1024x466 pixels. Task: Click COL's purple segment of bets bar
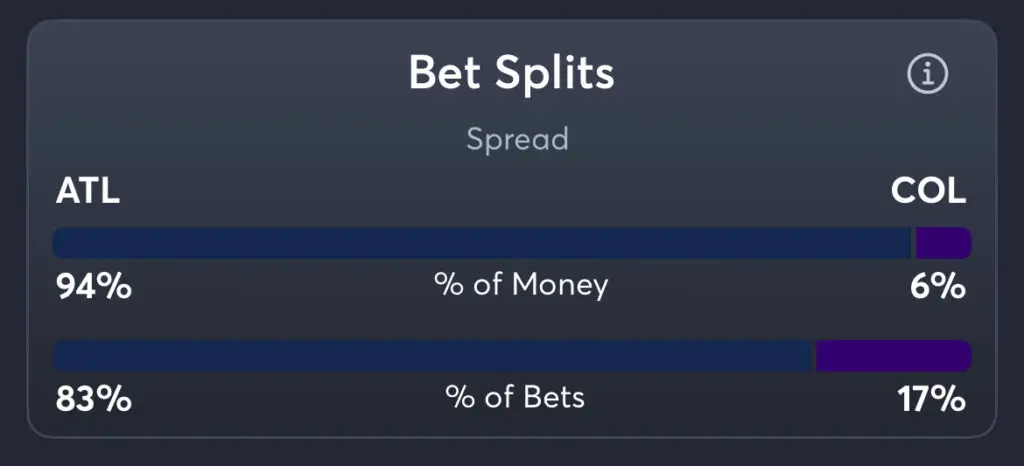[893, 356]
